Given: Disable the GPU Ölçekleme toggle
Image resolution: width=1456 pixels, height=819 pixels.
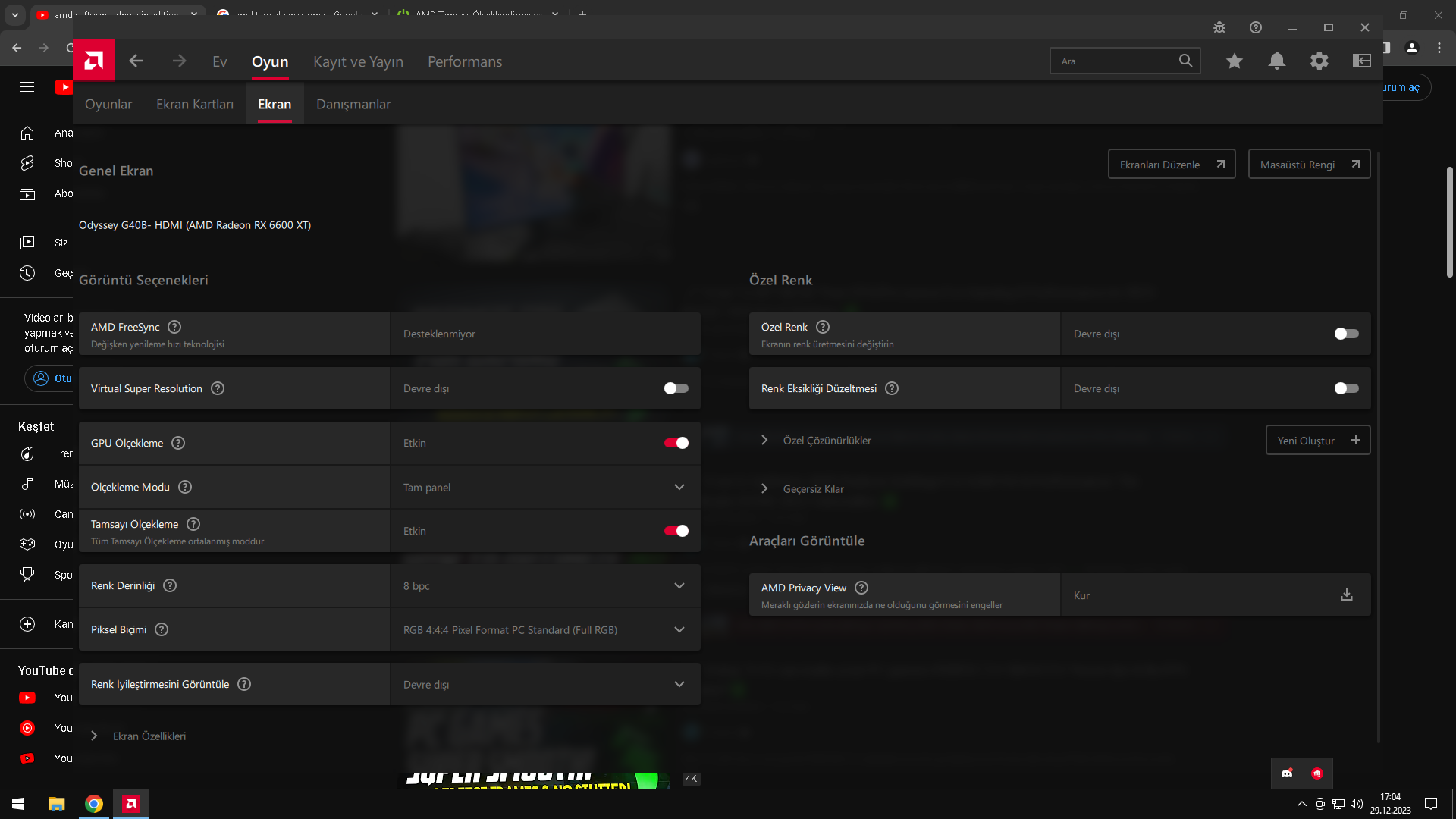Looking at the screenshot, I should [676, 443].
